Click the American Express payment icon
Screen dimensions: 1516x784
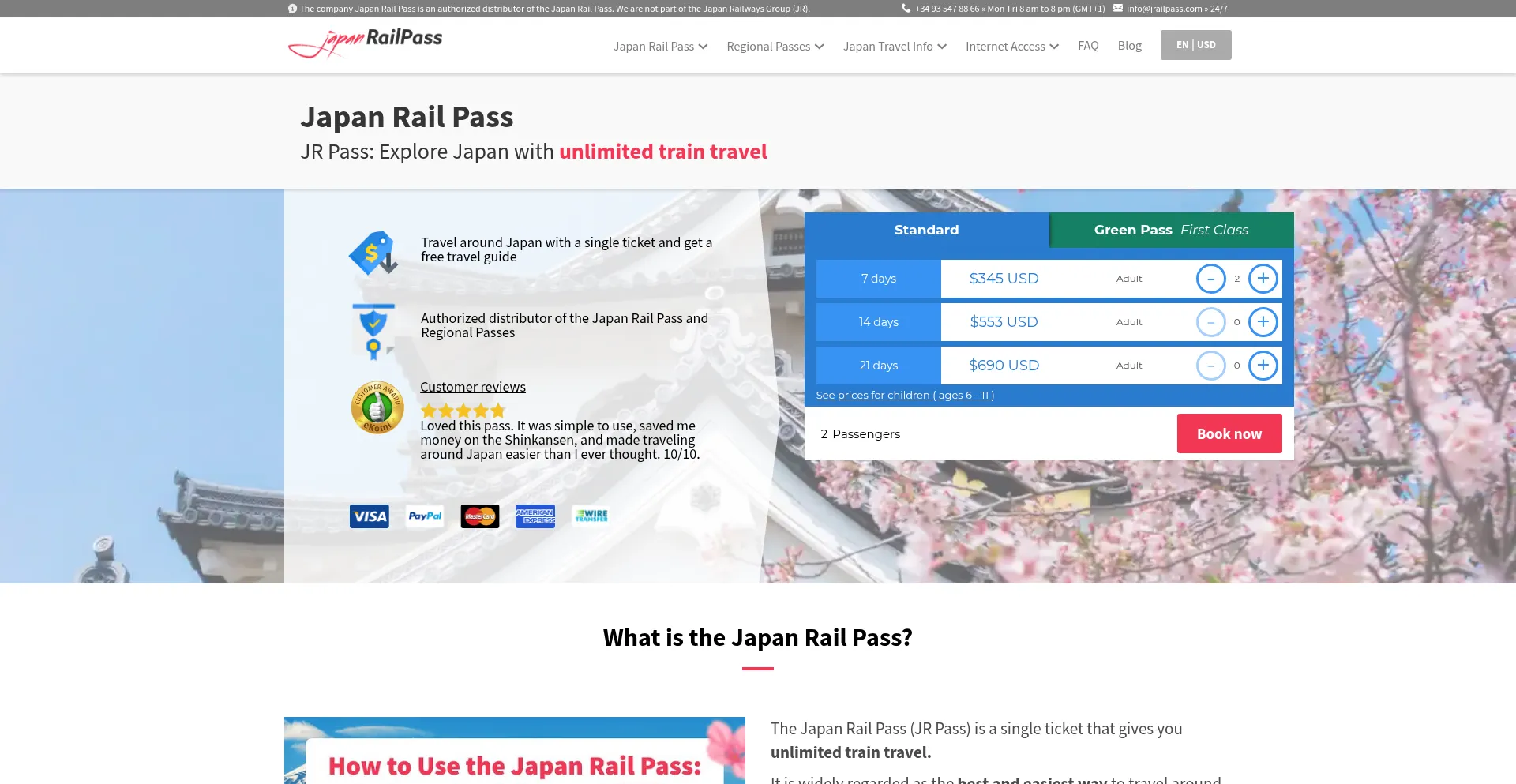click(x=535, y=516)
